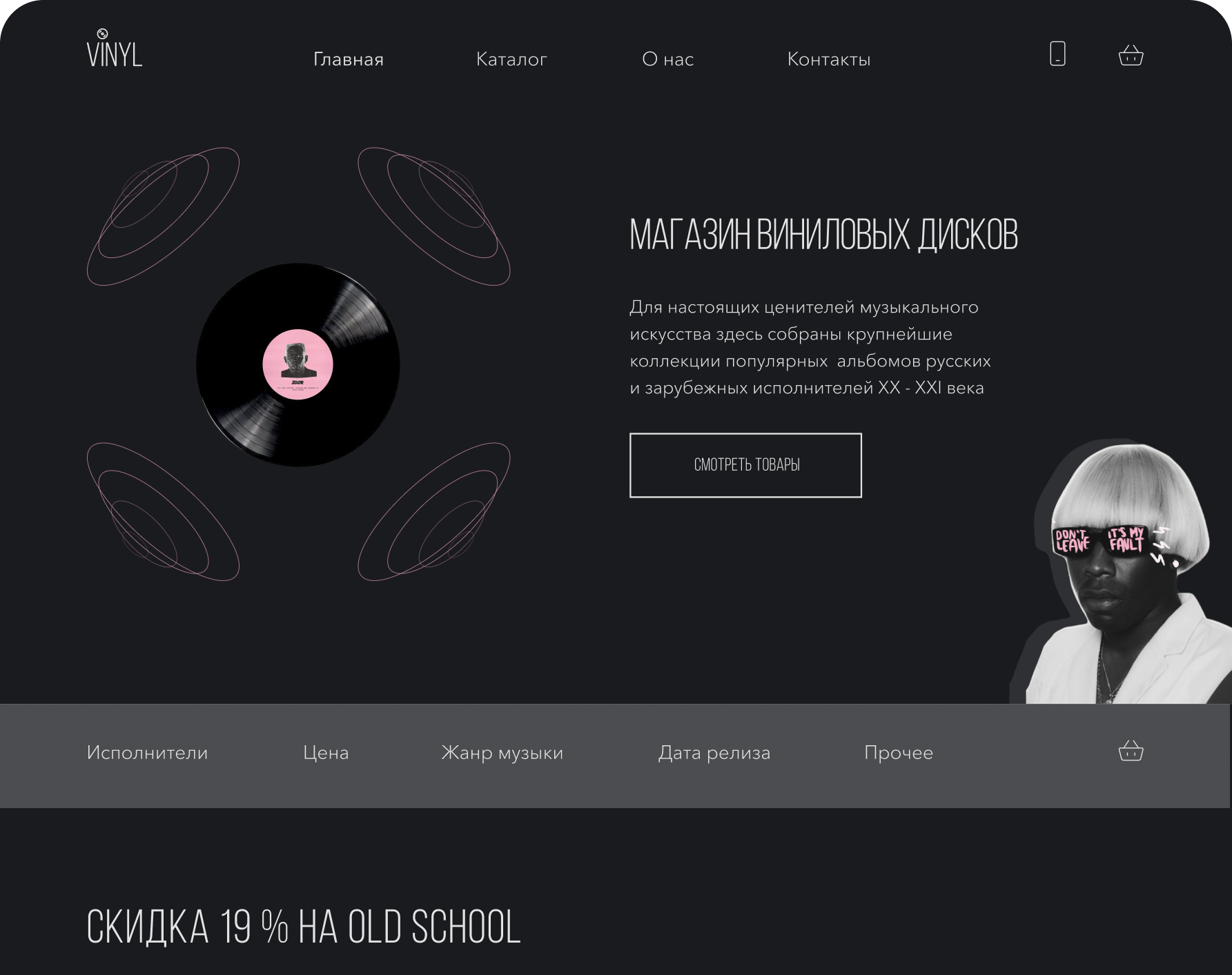This screenshot has height=975, width=1232.
Task: Click the СМОТРЕТЬ ТОВАРЫ button
Action: coord(745,465)
